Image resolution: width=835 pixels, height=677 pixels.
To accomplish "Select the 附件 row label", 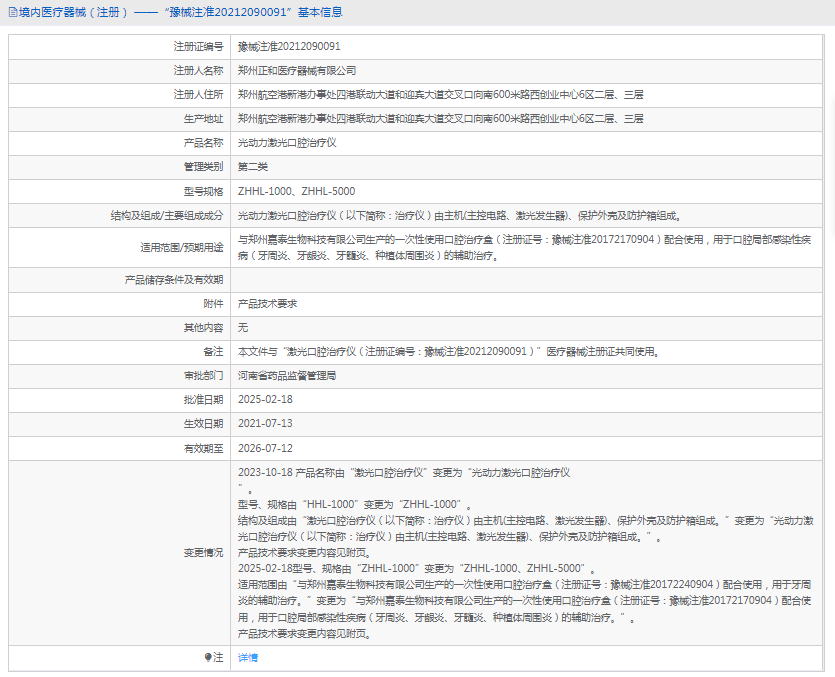I will tap(214, 304).
